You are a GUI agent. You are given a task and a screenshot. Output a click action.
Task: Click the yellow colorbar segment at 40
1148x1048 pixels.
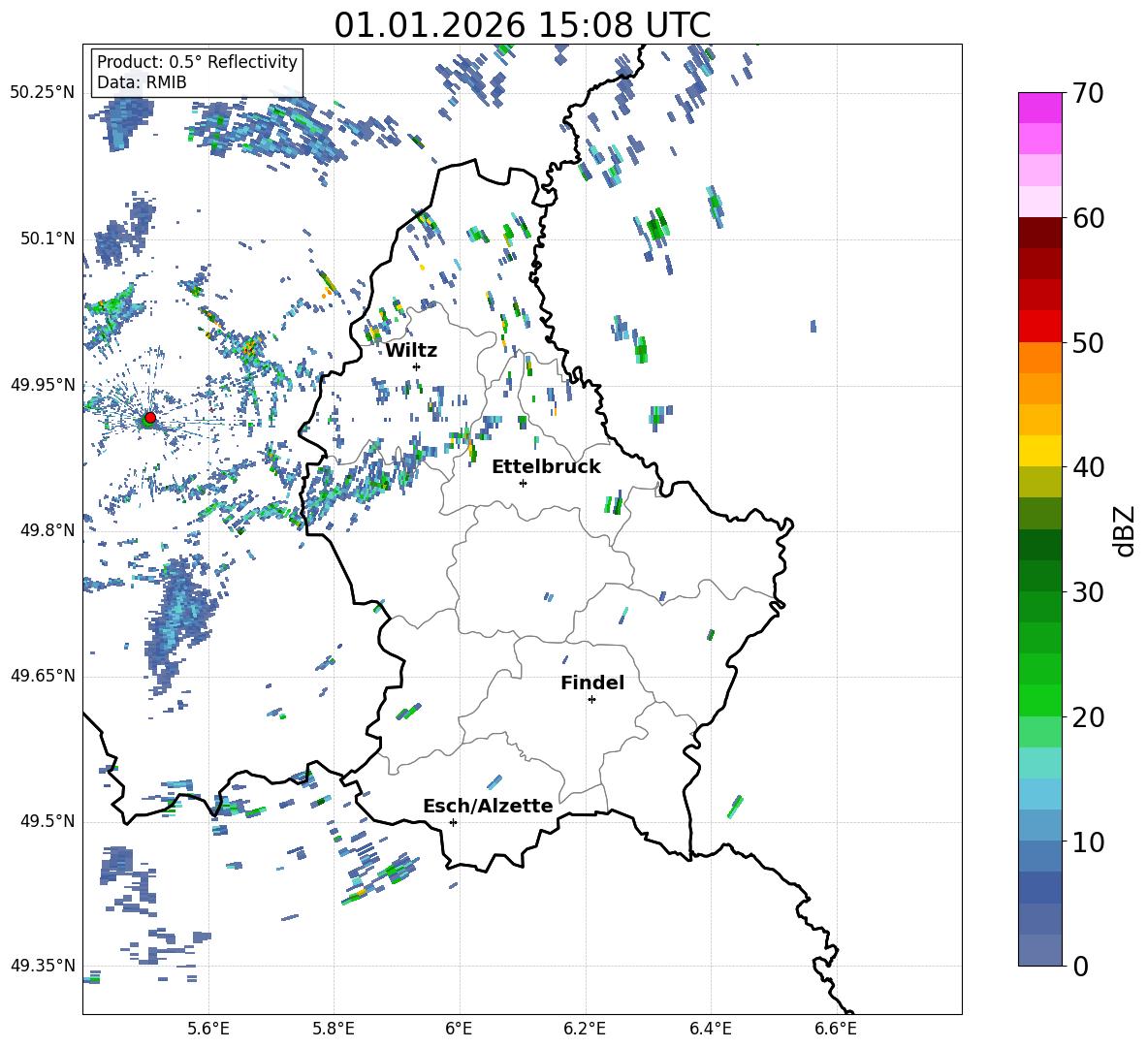coord(1040,451)
